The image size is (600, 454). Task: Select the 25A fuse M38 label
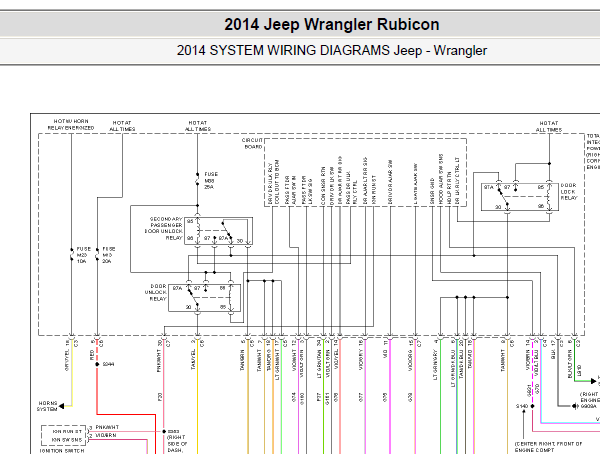pyautogui.click(x=211, y=180)
